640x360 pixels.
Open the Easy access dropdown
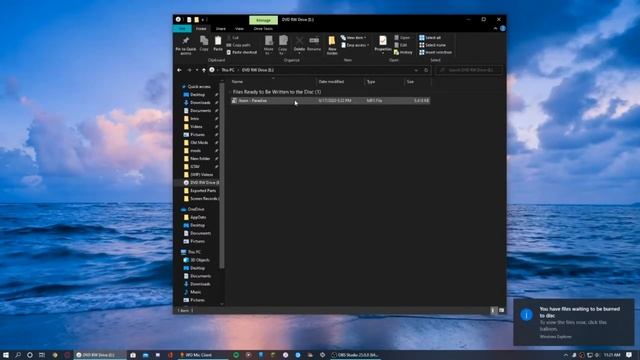pos(355,45)
